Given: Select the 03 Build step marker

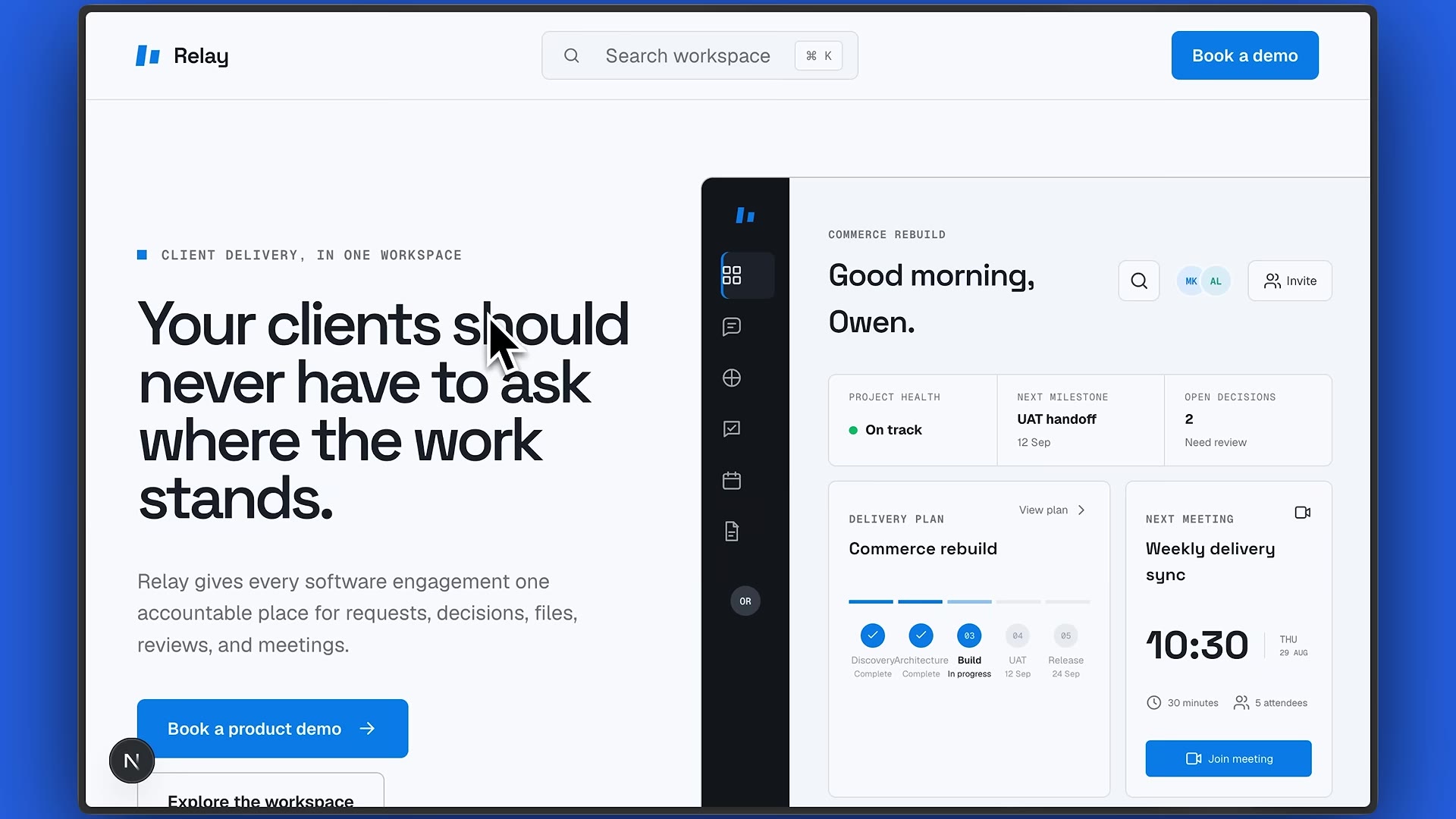Looking at the screenshot, I should (x=969, y=635).
